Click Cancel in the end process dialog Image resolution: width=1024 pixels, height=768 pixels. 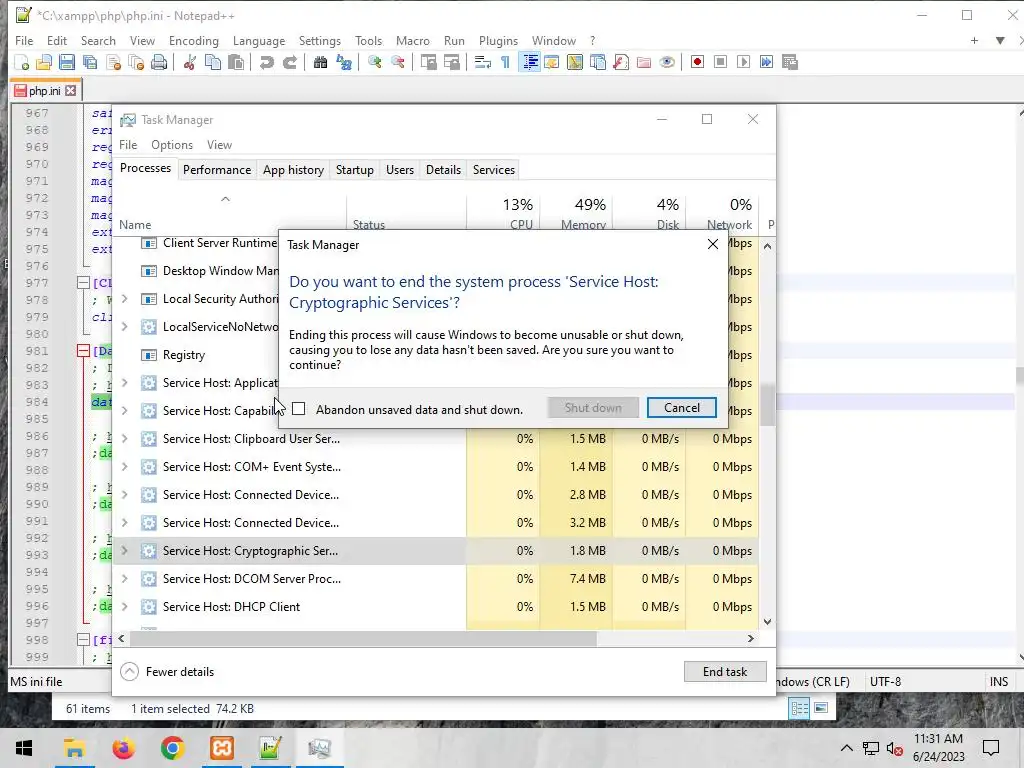pos(681,408)
